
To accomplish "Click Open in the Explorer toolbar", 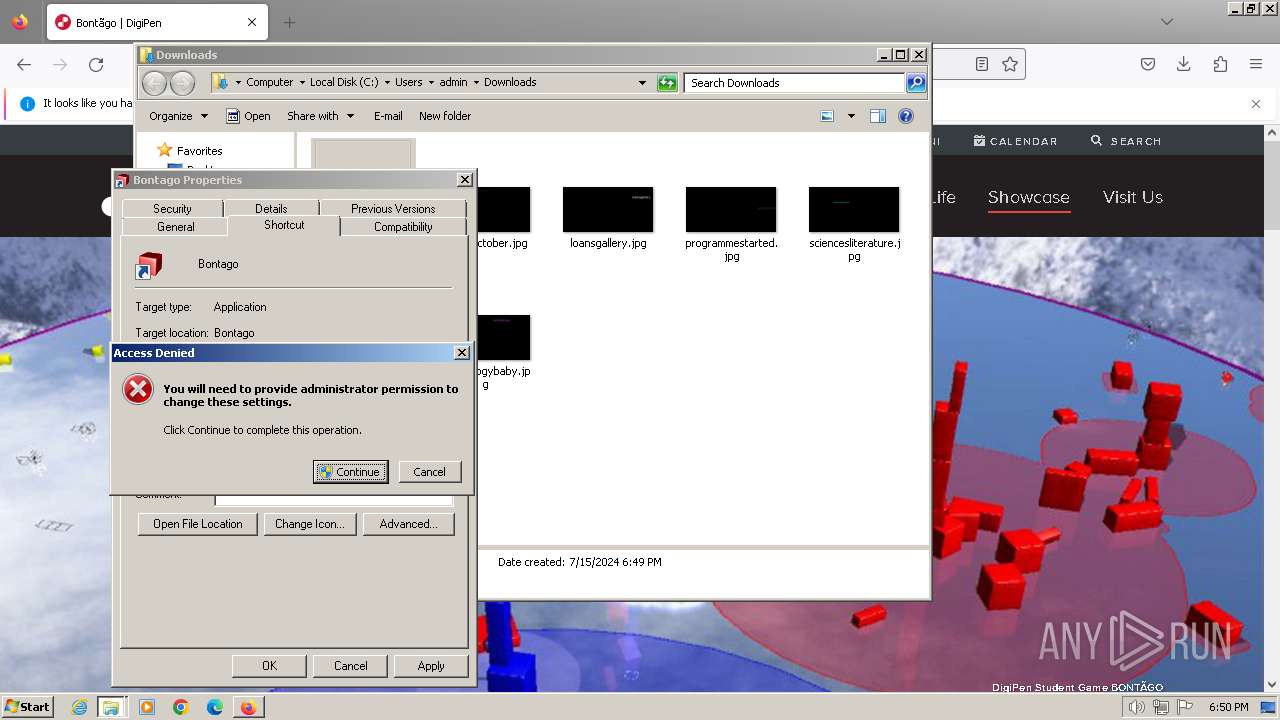I will pyautogui.click(x=248, y=116).
